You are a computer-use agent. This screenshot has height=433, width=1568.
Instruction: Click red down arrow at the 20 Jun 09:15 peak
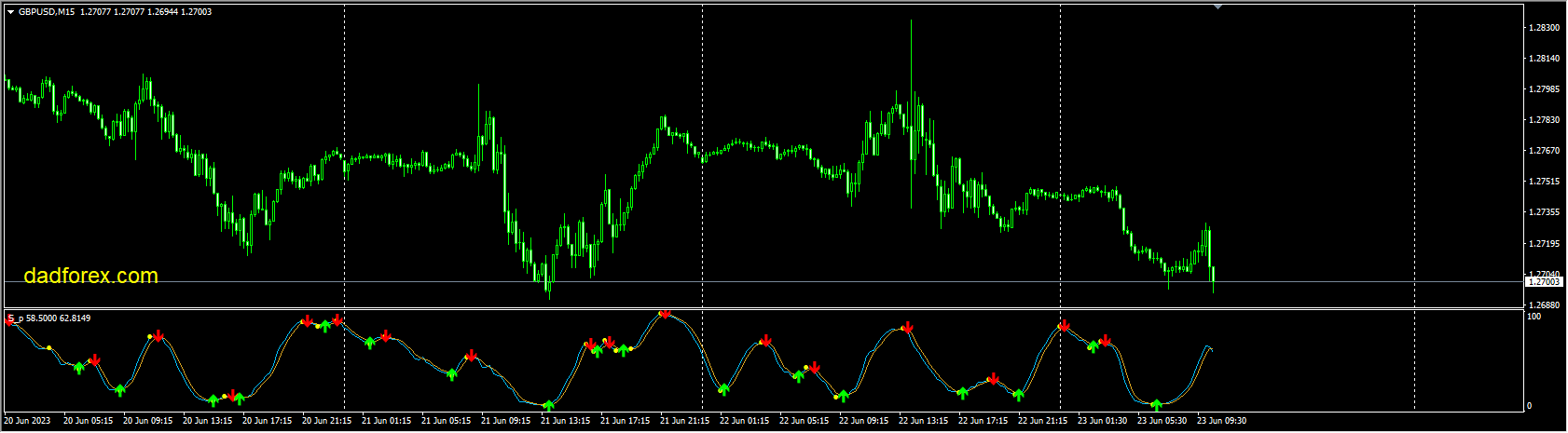click(158, 334)
